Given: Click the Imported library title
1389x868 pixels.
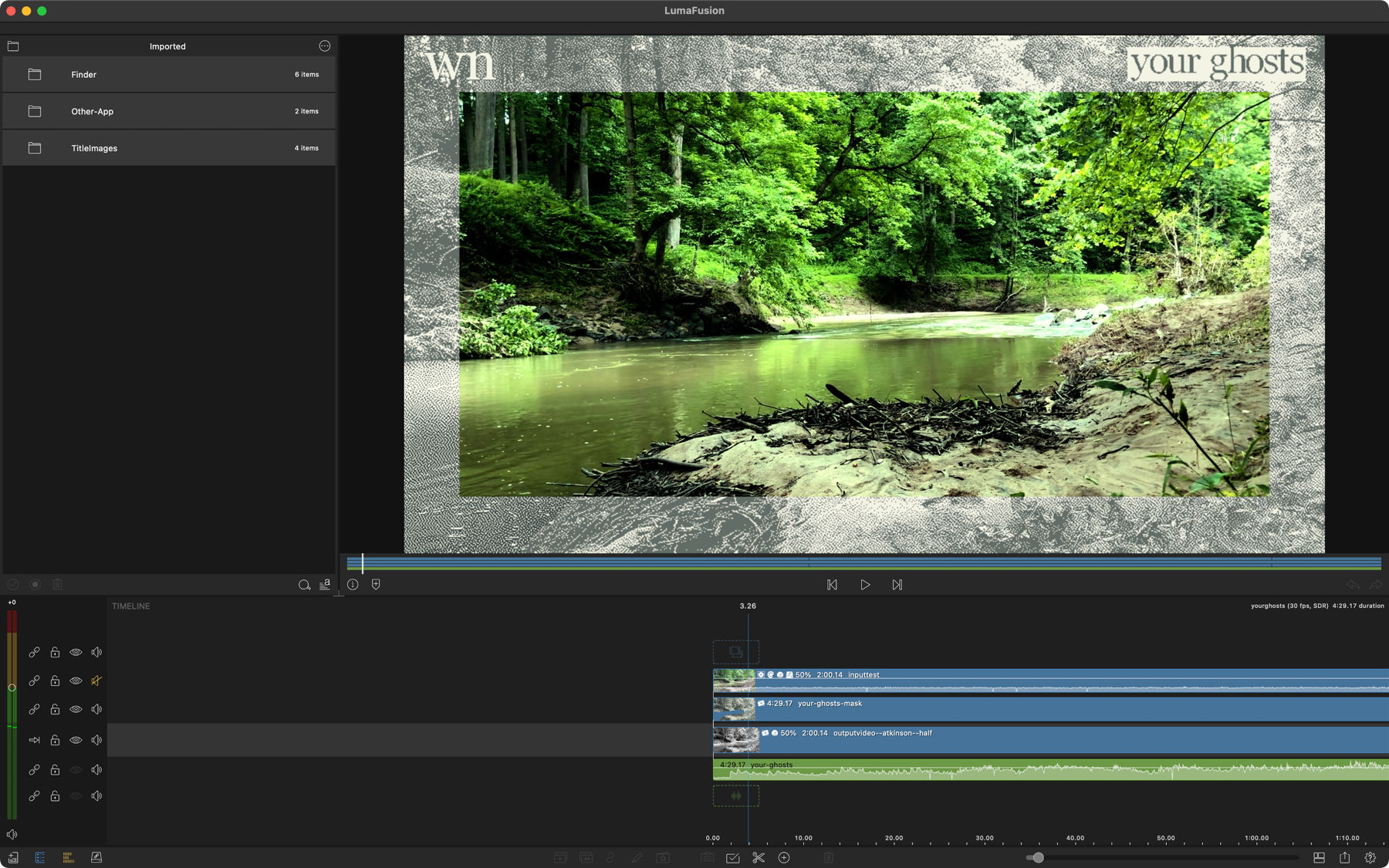Looking at the screenshot, I should click(x=167, y=46).
